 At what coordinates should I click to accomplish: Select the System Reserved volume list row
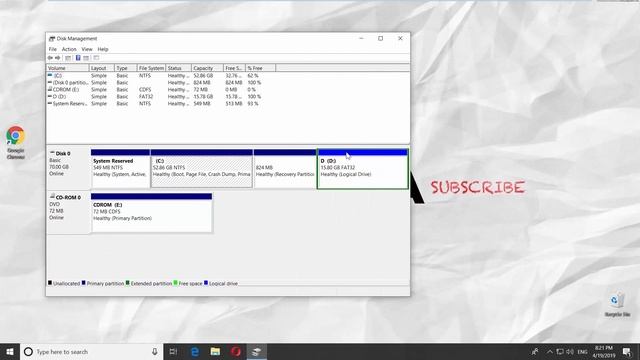(161, 103)
